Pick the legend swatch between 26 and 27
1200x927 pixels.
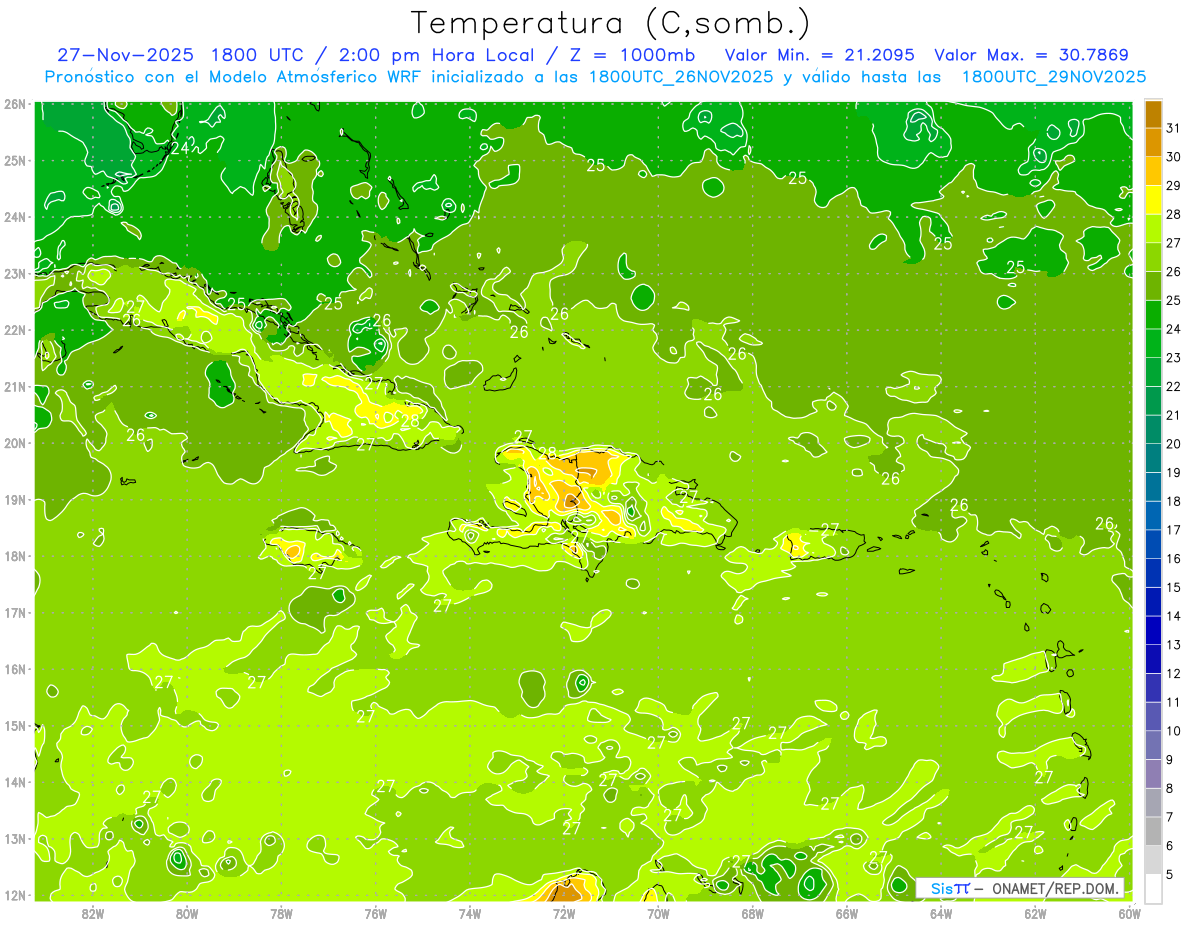(1153, 257)
